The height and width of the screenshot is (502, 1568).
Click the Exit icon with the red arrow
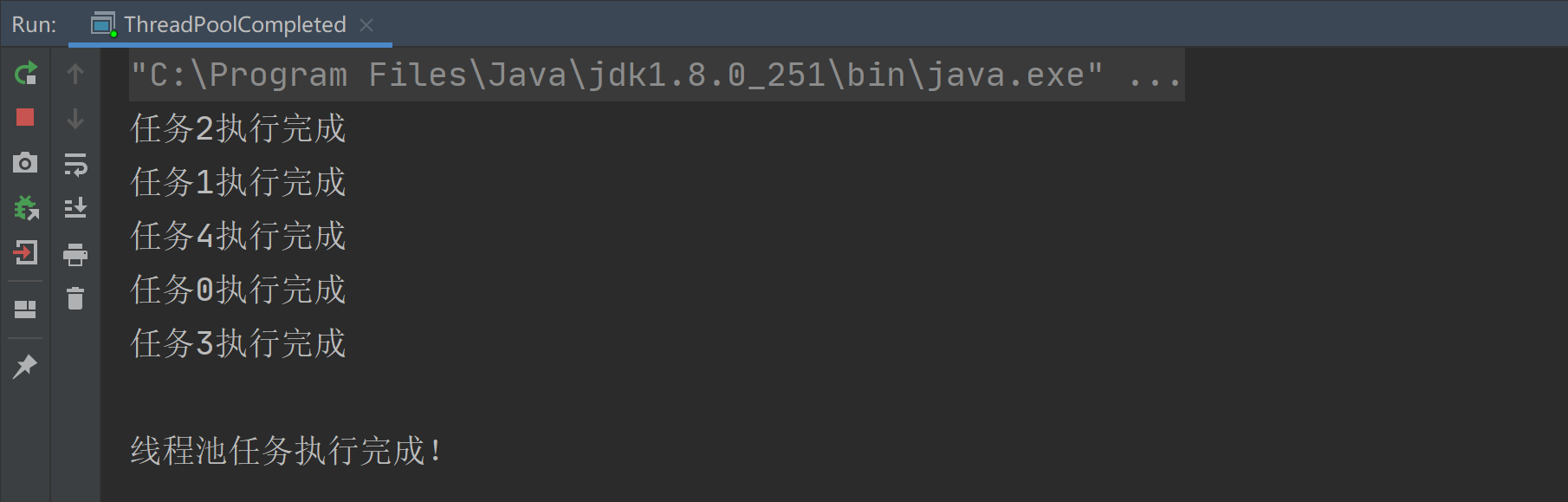coord(26,252)
